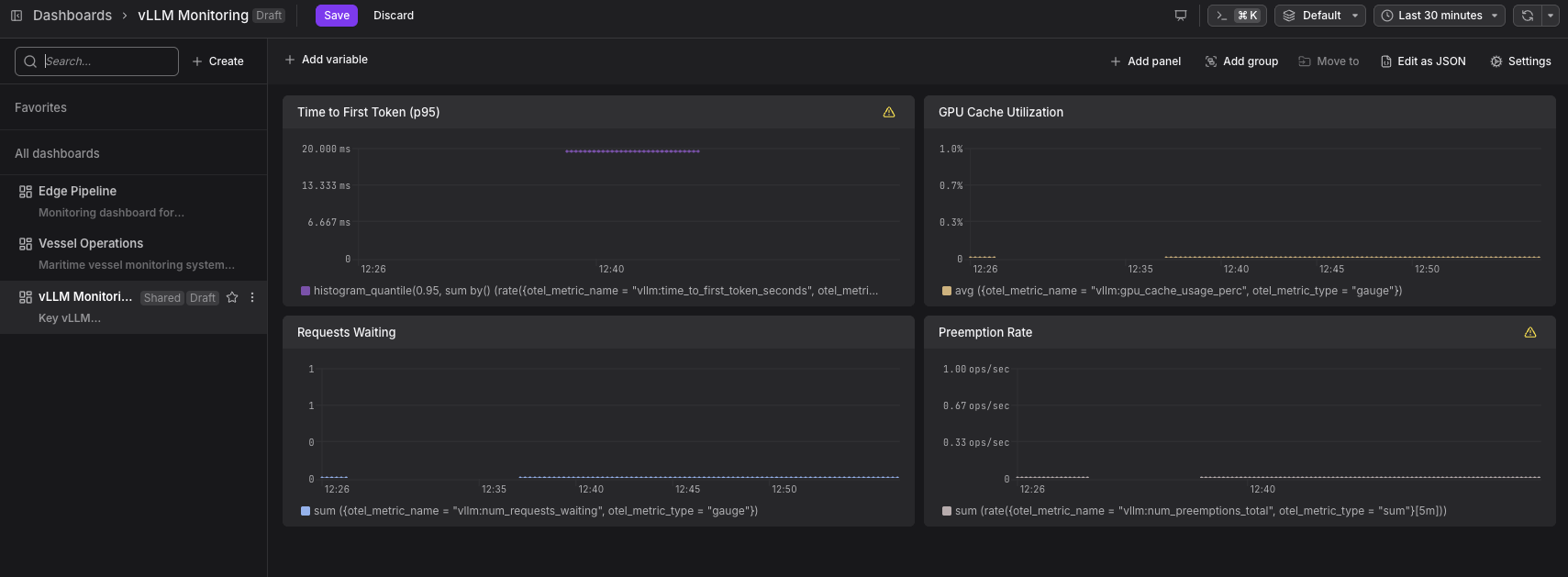Toggle the purple histogram_quantile legend swatch
This screenshot has height=577, width=1568.
click(x=306, y=291)
